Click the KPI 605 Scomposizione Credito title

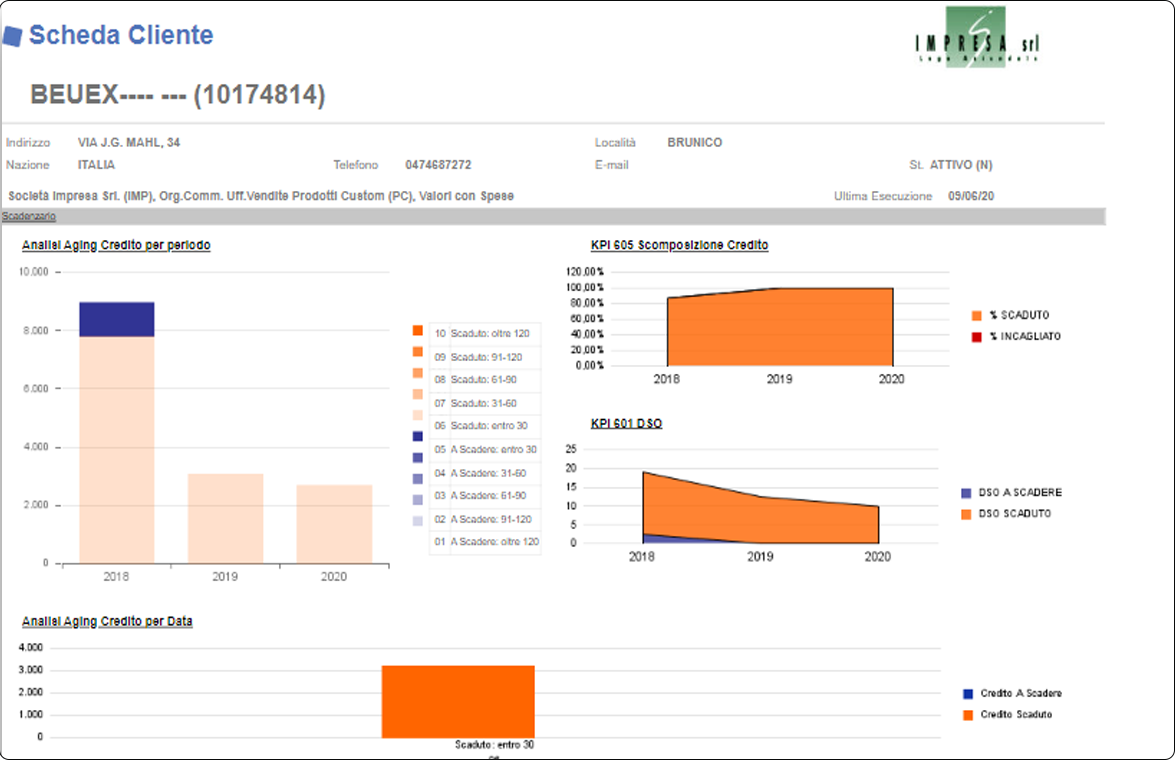click(680, 245)
